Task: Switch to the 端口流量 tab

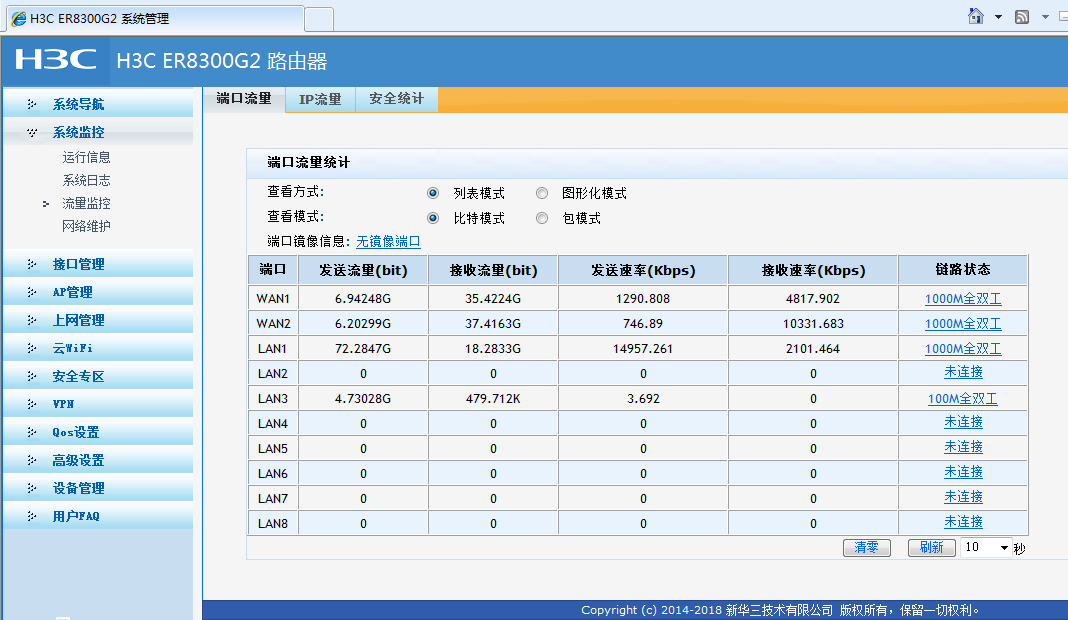Action: pos(244,99)
